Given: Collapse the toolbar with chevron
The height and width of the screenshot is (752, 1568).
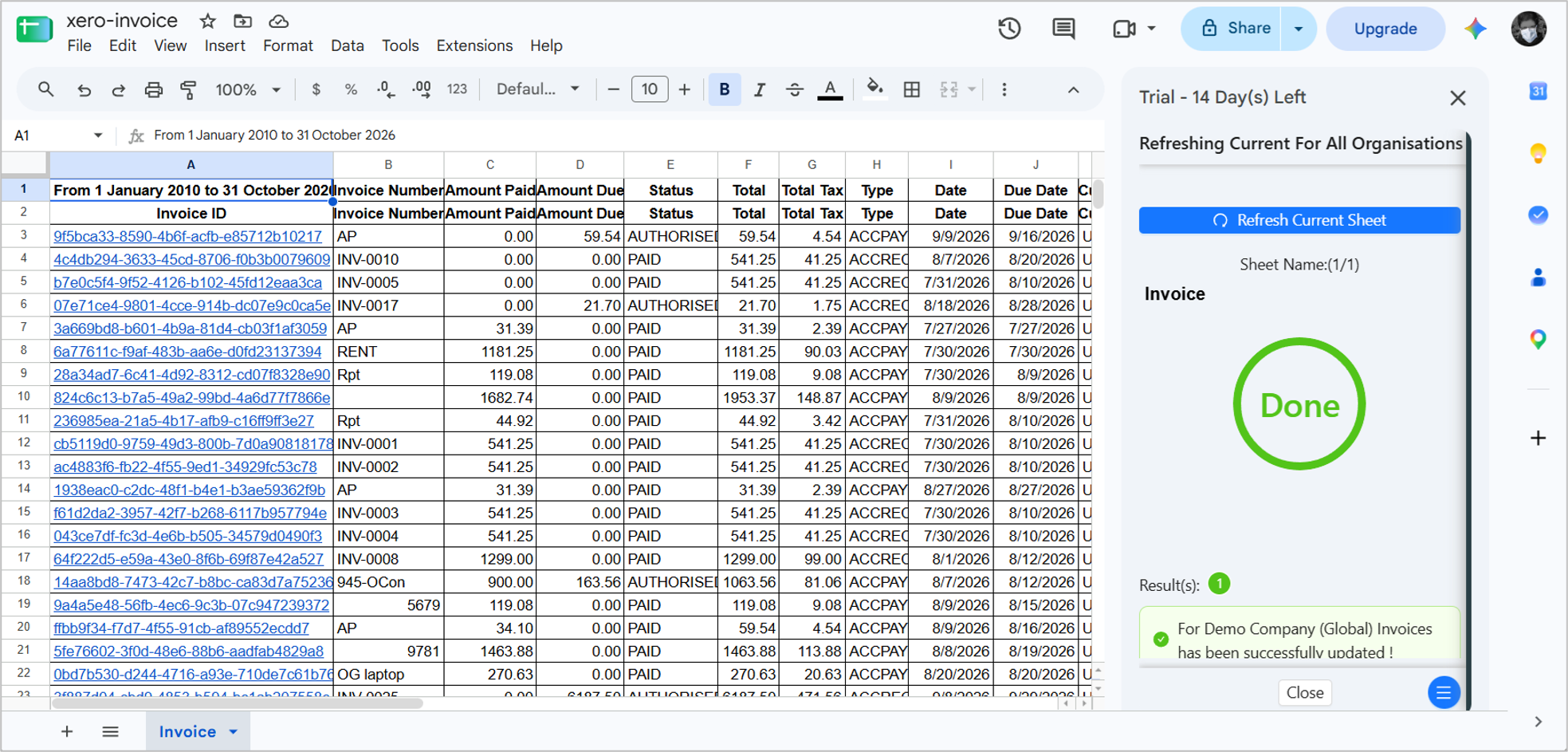Looking at the screenshot, I should click(x=1073, y=89).
